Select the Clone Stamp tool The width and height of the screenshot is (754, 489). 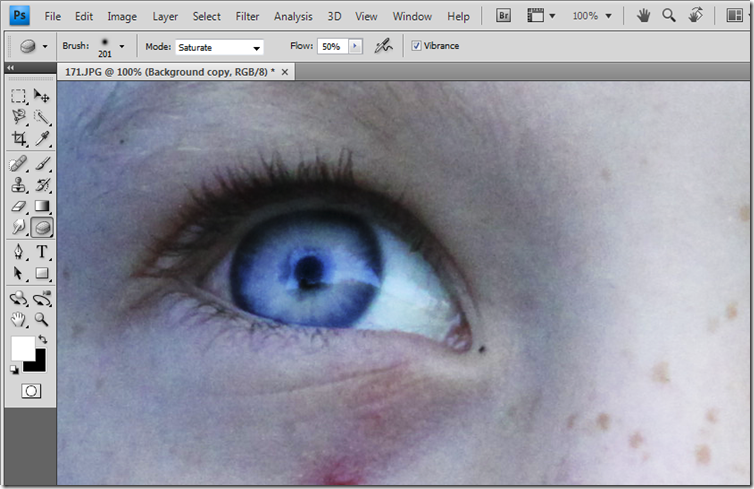click(18, 185)
